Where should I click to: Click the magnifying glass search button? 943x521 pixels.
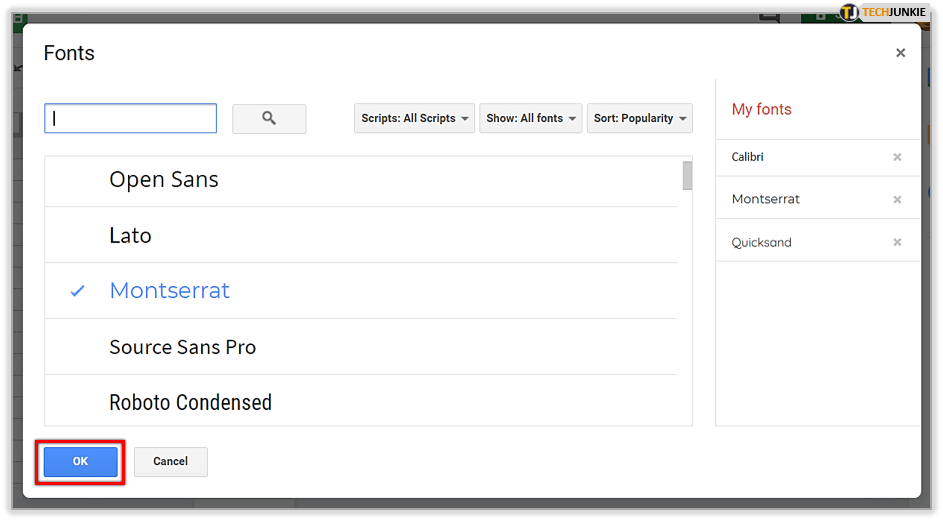[x=269, y=118]
